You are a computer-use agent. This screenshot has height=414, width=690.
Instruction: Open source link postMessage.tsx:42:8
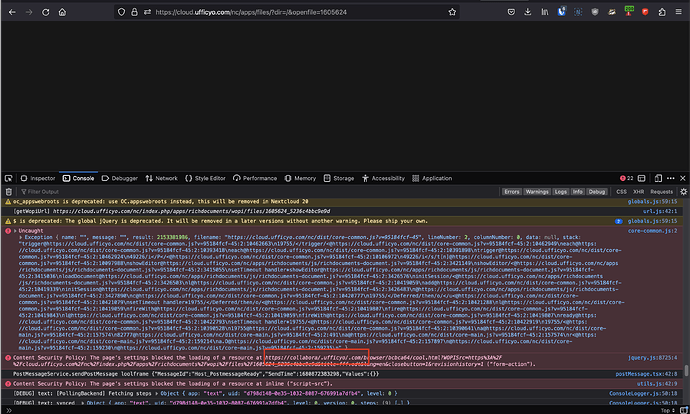pyautogui.click(x=646, y=374)
